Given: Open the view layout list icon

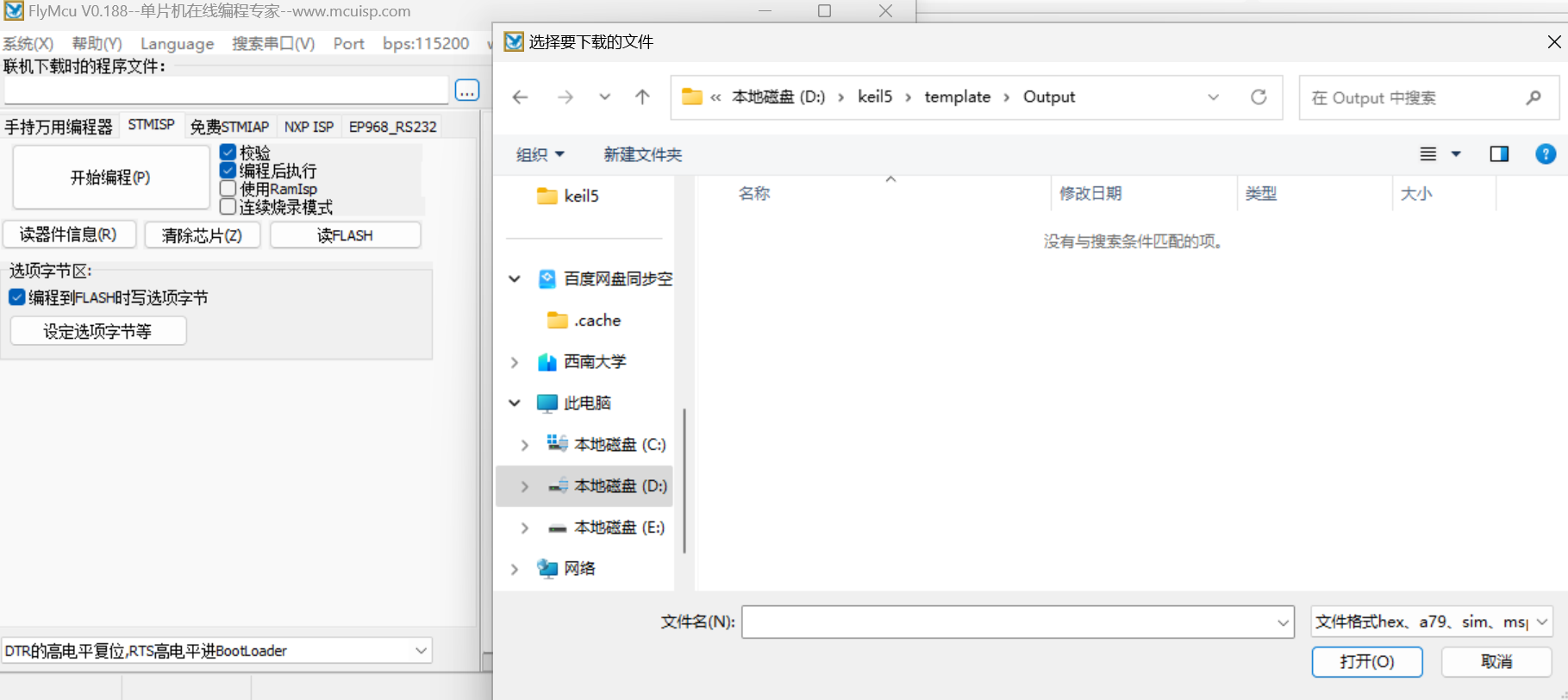Looking at the screenshot, I should (x=1428, y=154).
